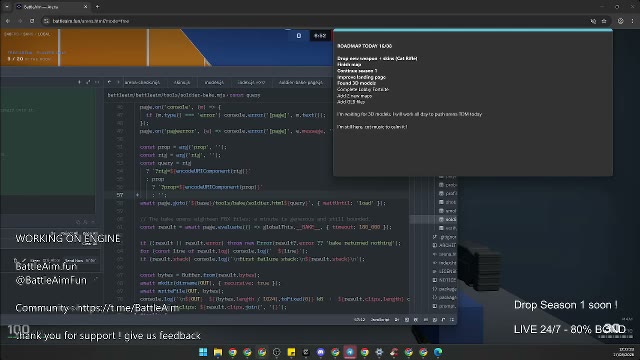The height and width of the screenshot is (360, 640).
Task: Go back in the browser
Action: click(x=8, y=21)
